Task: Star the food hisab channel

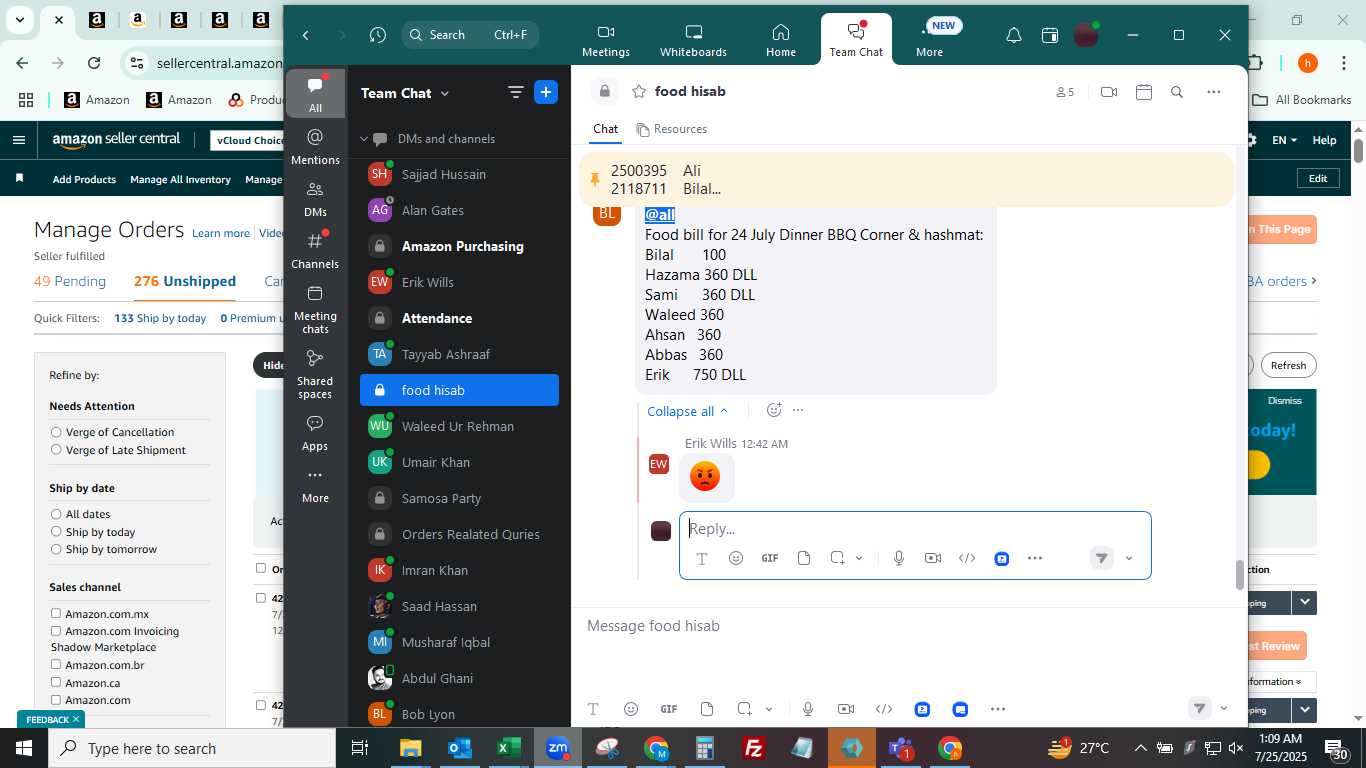Action: 638,92
